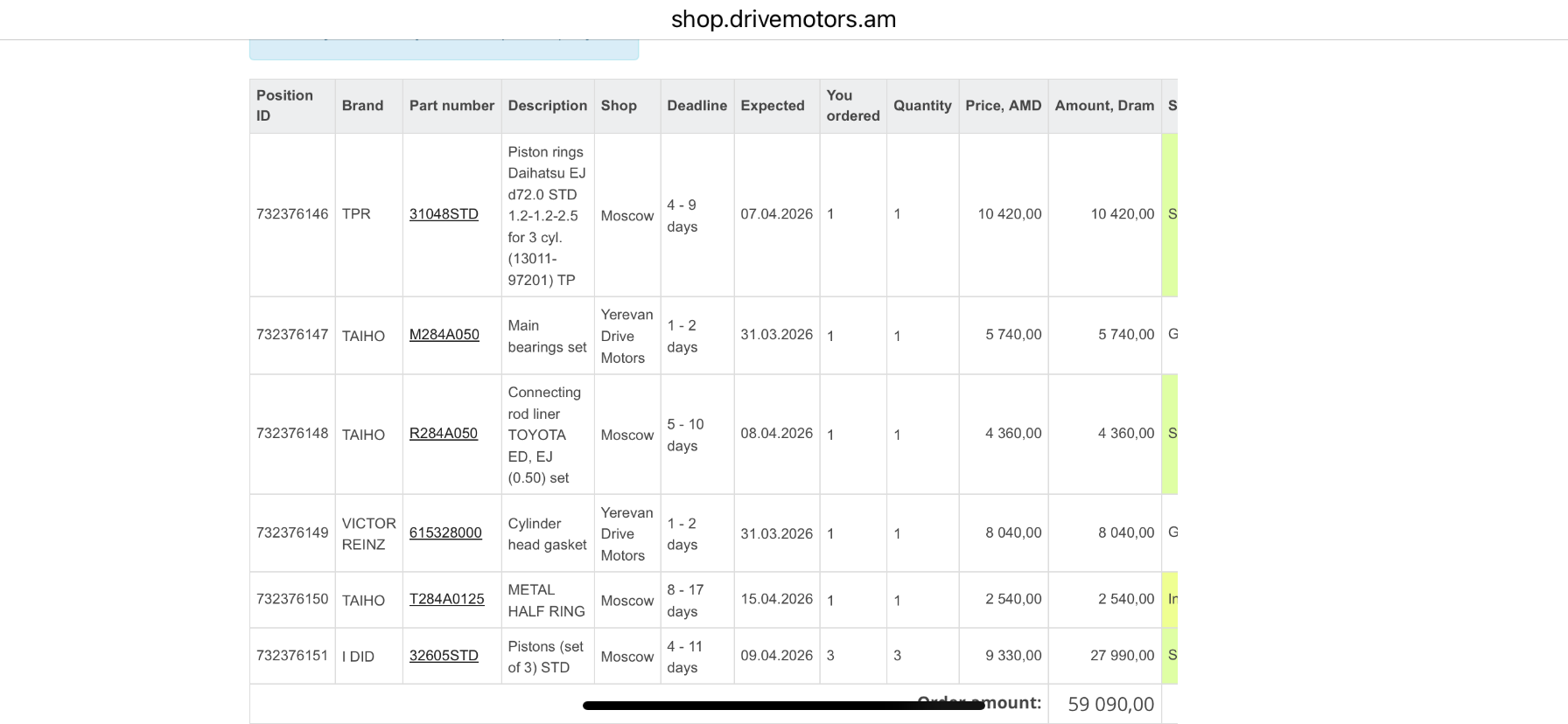Screen dimensions: 1568x724
Task: Select the Description column header
Action: point(547,106)
